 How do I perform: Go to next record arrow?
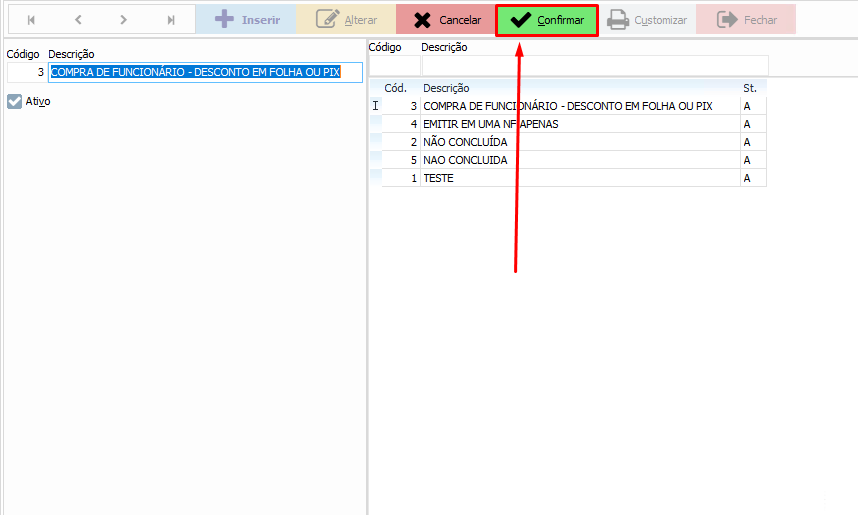click(123, 20)
